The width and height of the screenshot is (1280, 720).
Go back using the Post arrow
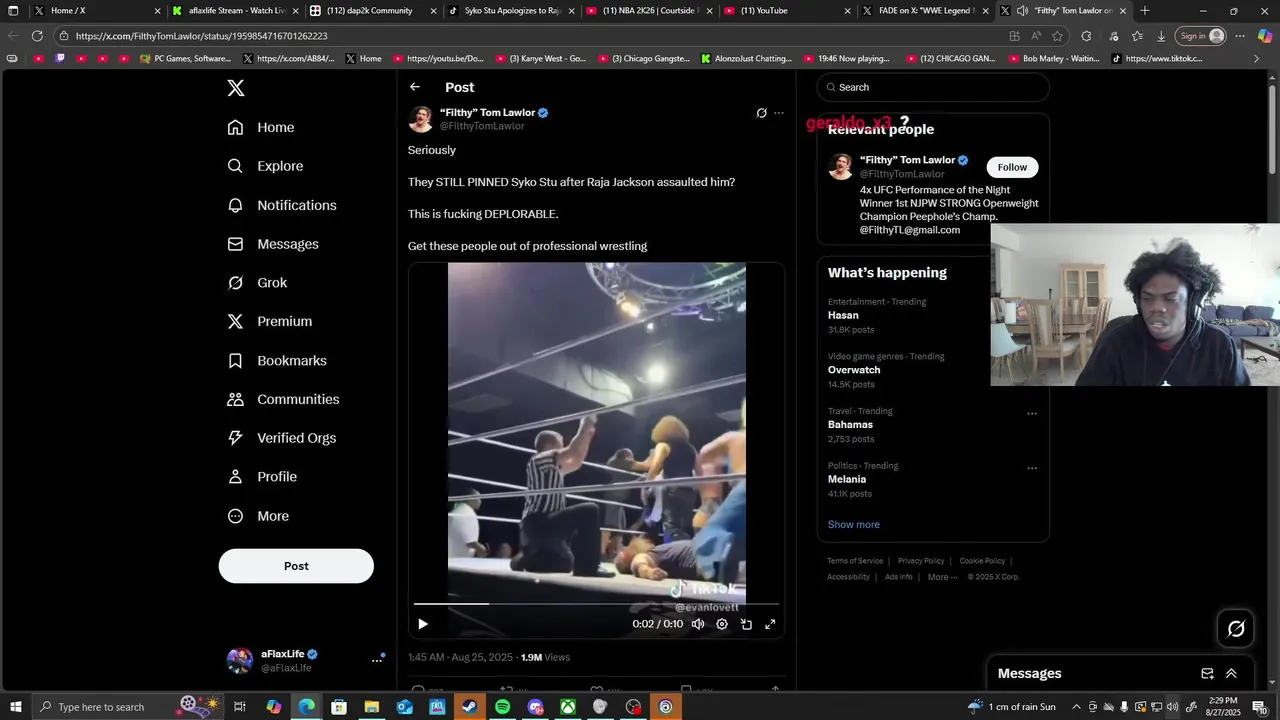pyautogui.click(x=415, y=87)
